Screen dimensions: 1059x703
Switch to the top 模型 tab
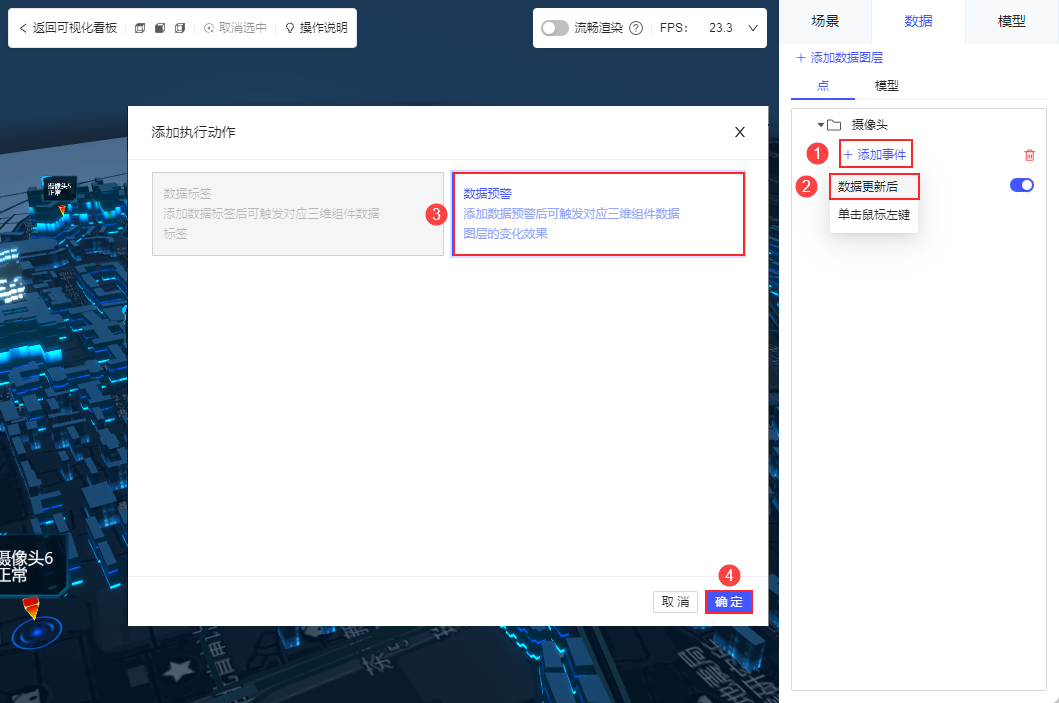(x=1012, y=22)
